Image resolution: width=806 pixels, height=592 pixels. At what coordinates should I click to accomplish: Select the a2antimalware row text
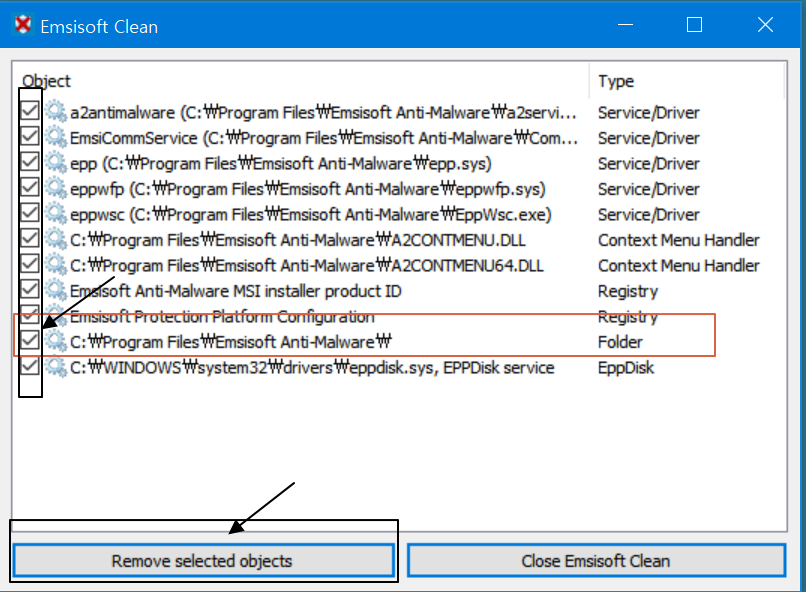[x=323, y=113]
